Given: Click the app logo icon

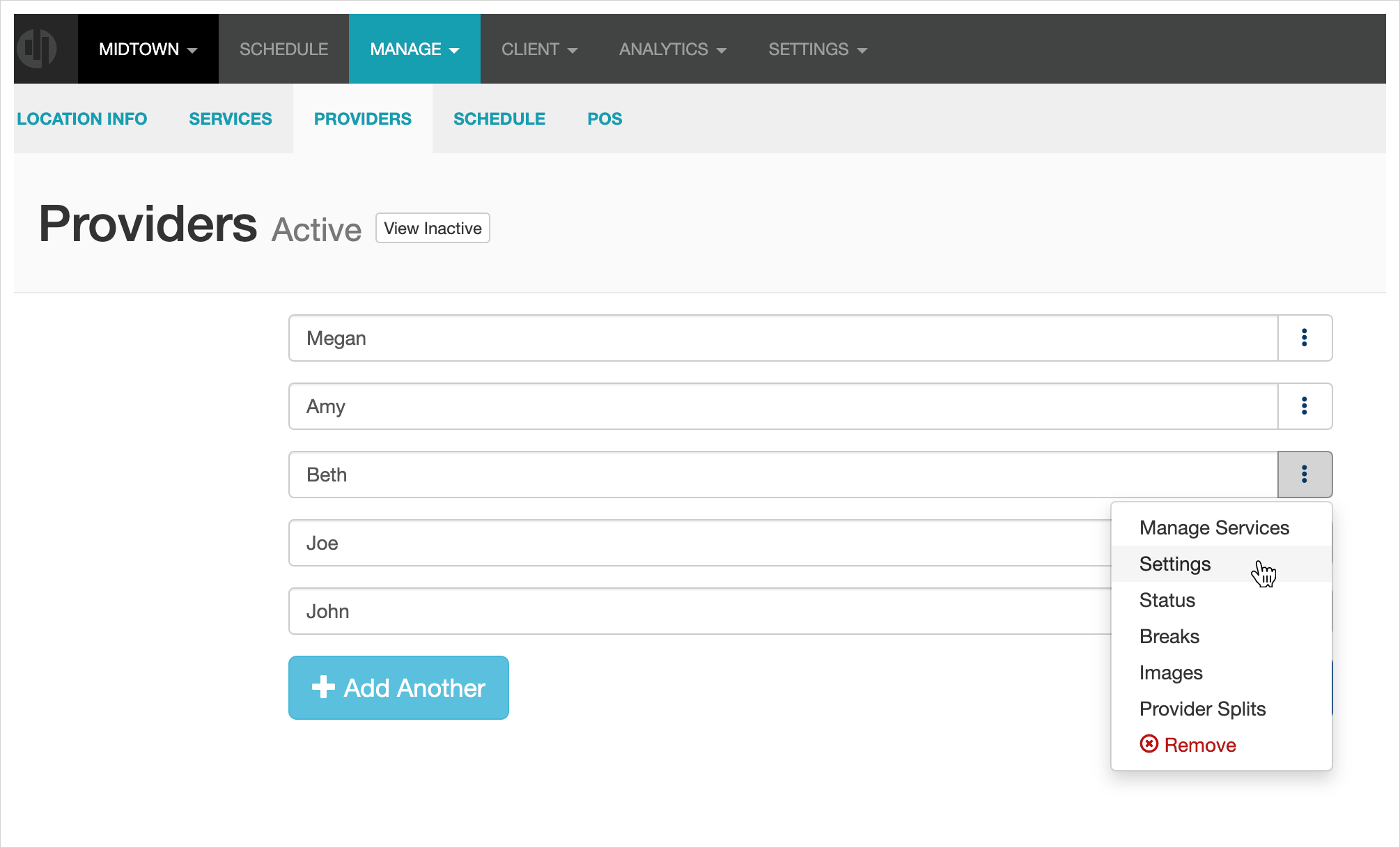Looking at the screenshot, I should [x=38, y=49].
